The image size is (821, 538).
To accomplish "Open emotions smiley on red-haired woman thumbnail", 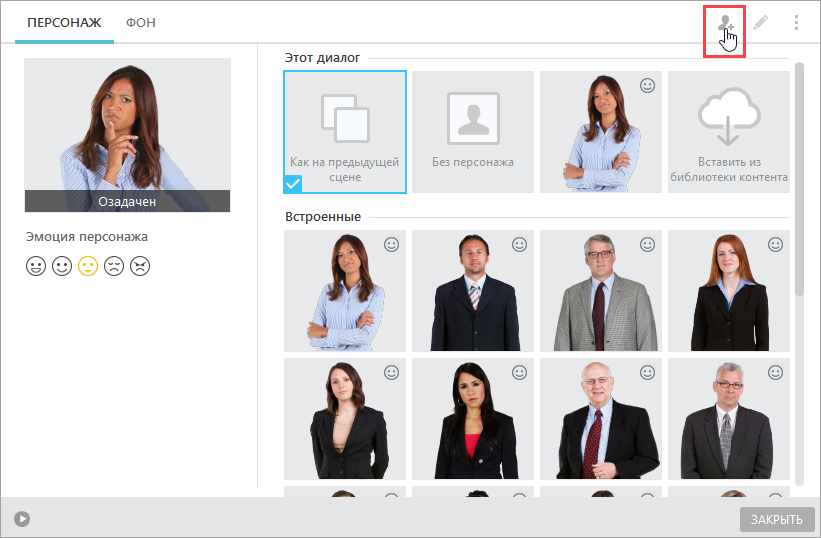I will tap(775, 244).
